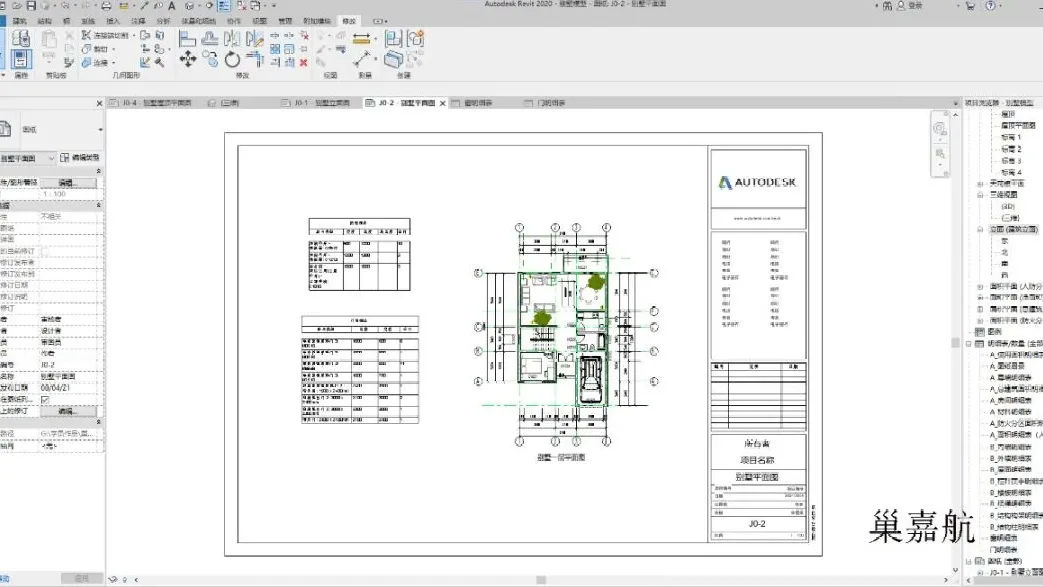Screen dimensions: 1043x587
Task: Click the red Delete icon in ribbon
Action: pos(304,62)
